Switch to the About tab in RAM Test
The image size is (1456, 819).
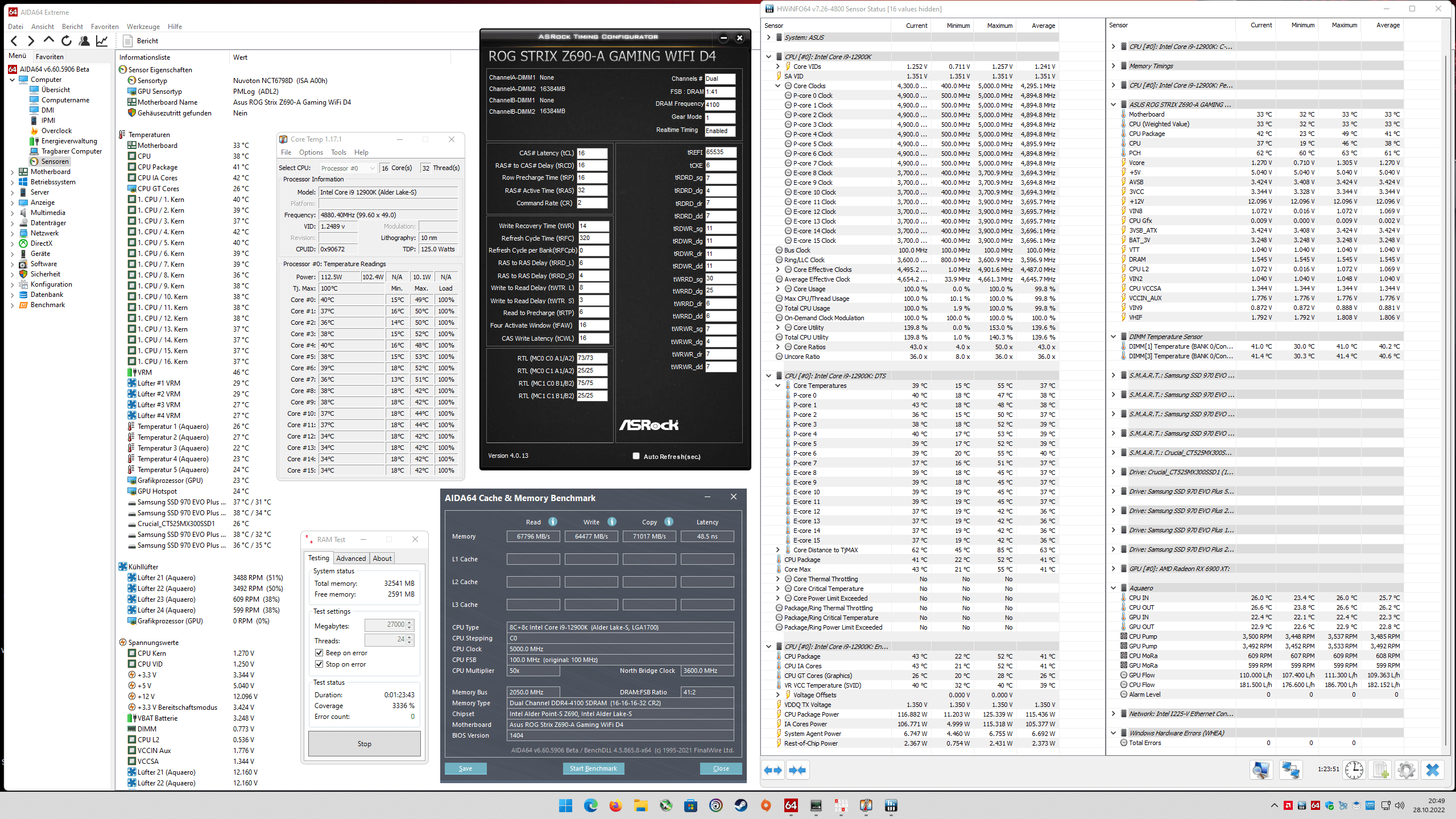382,559
